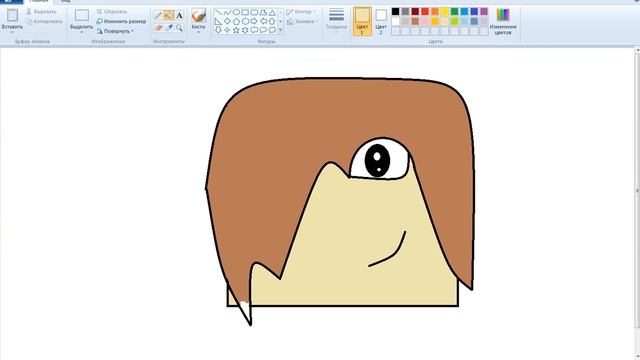Click the character's eye on canvas
The image size is (640, 360).
[380, 159]
